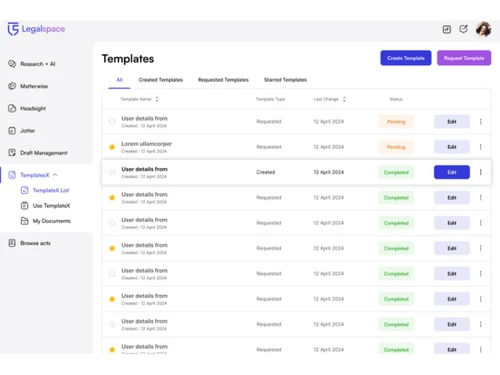Open the compose note icon beside the avatar
The width and height of the screenshot is (500, 375).
point(463,29)
